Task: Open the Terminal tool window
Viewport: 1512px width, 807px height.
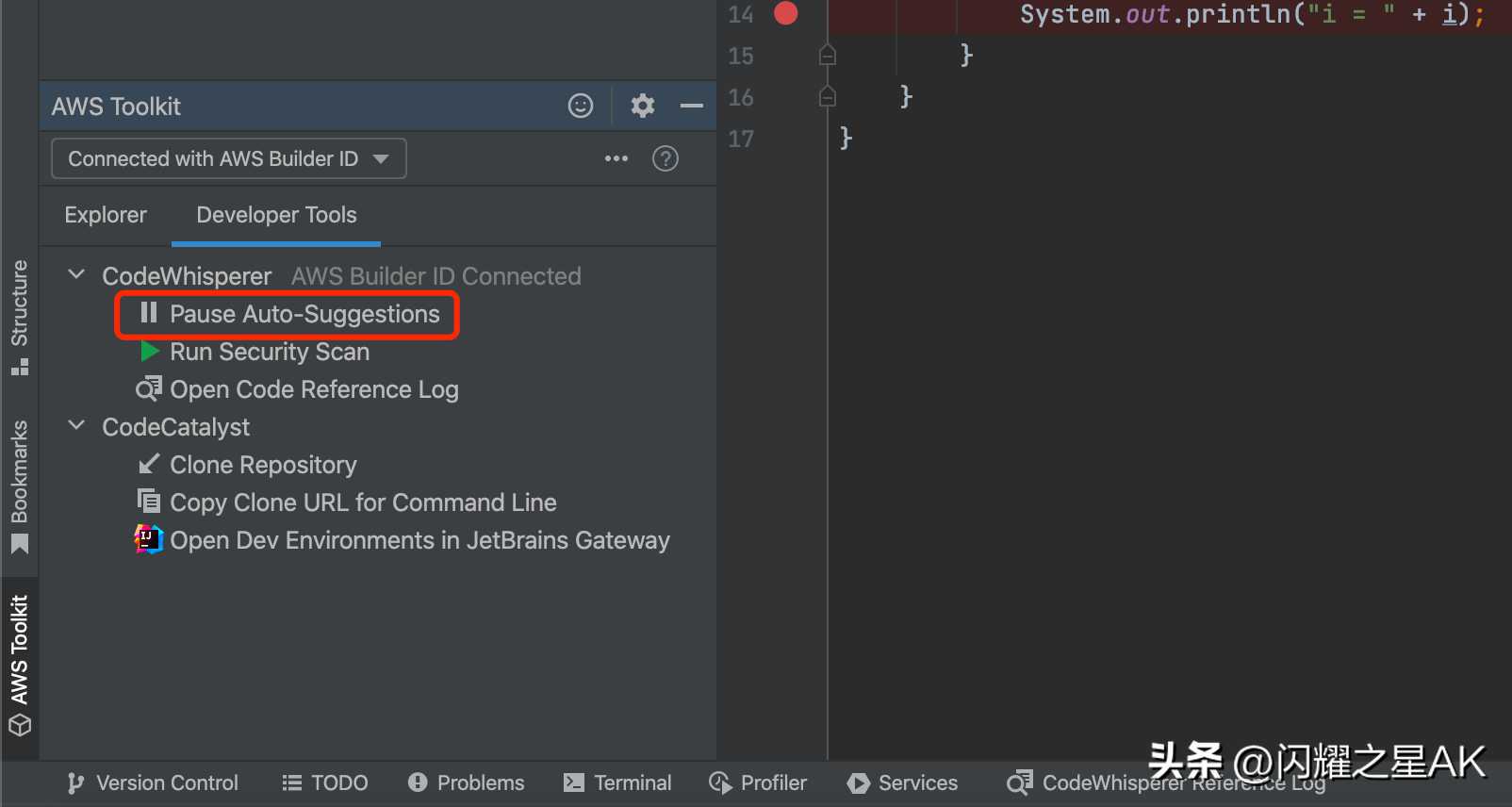Action: pos(617,783)
